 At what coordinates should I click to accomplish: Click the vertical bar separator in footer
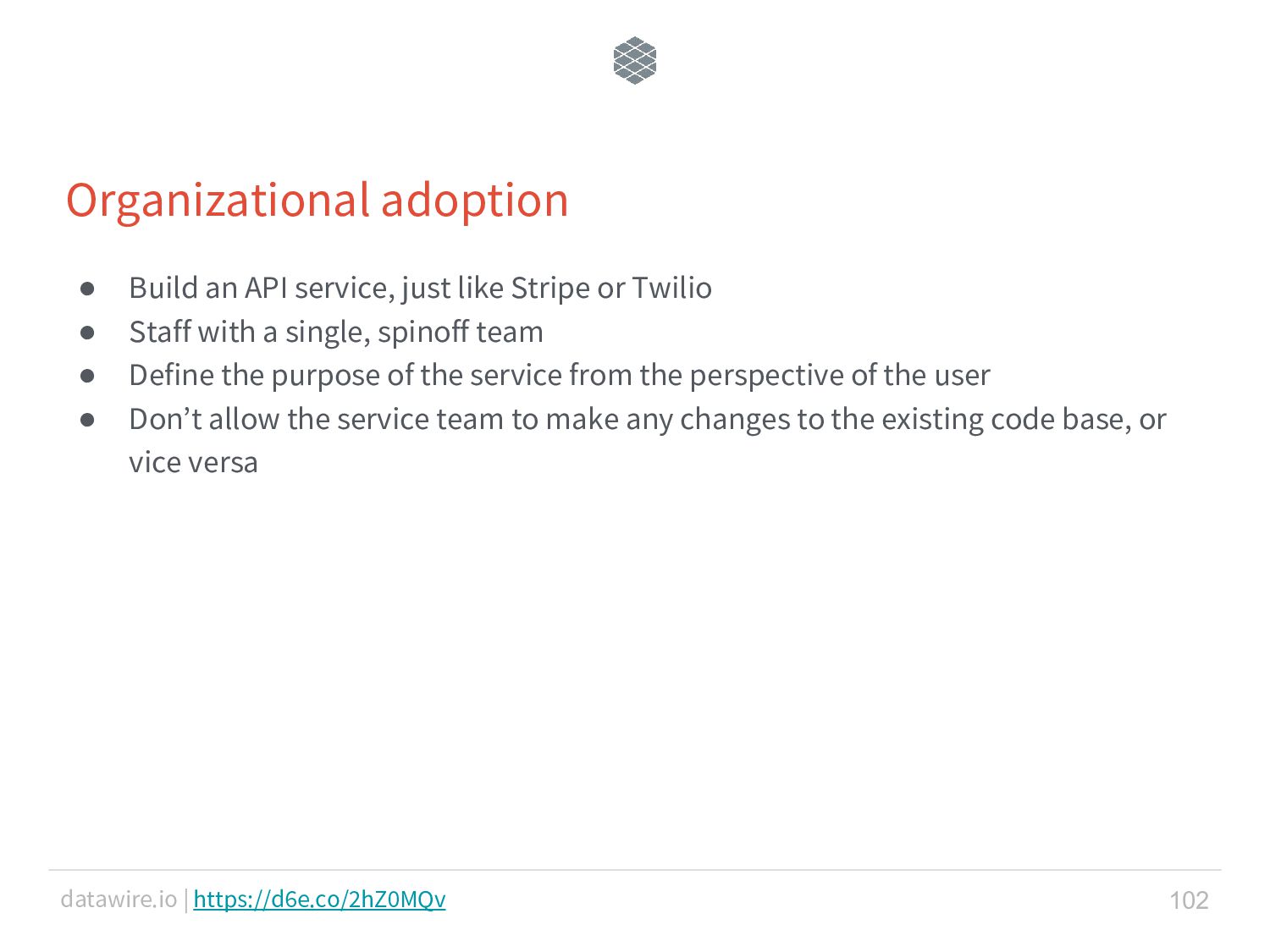point(185,899)
